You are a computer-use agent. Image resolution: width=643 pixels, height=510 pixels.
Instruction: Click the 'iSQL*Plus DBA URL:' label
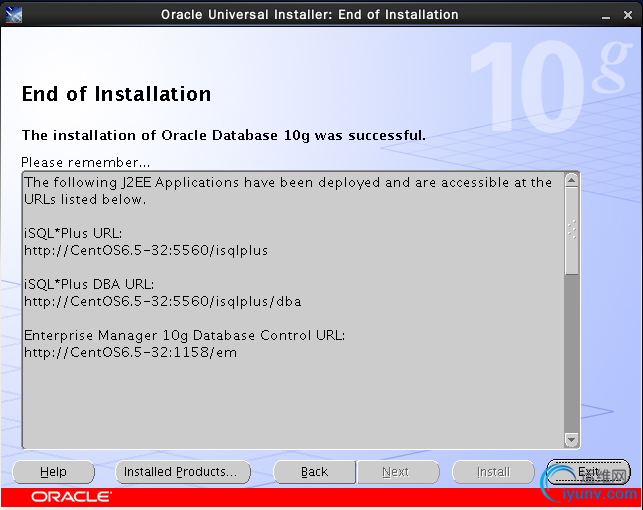tap(89, 285)
